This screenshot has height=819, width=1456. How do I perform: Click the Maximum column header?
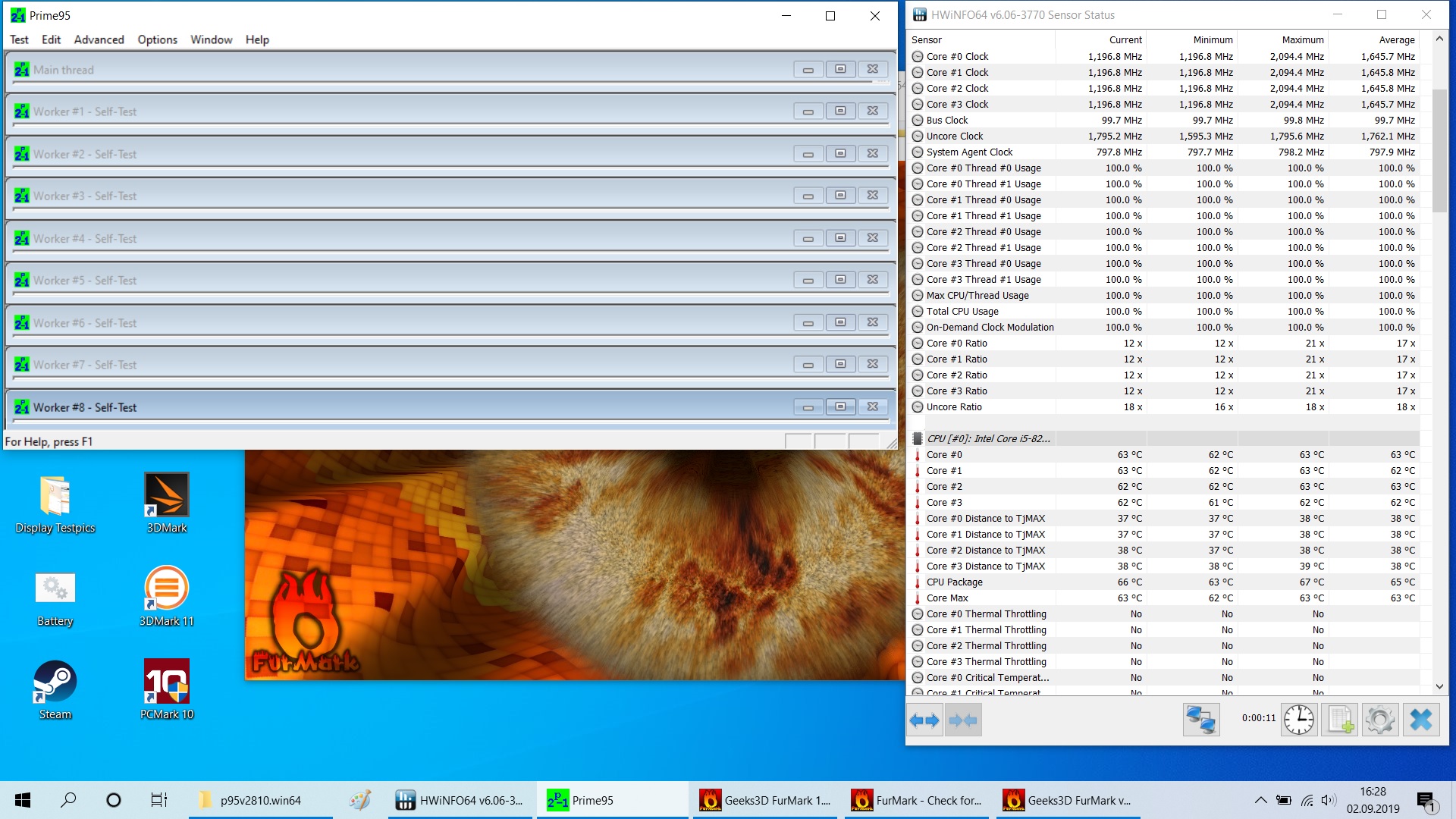point(1283,39)
